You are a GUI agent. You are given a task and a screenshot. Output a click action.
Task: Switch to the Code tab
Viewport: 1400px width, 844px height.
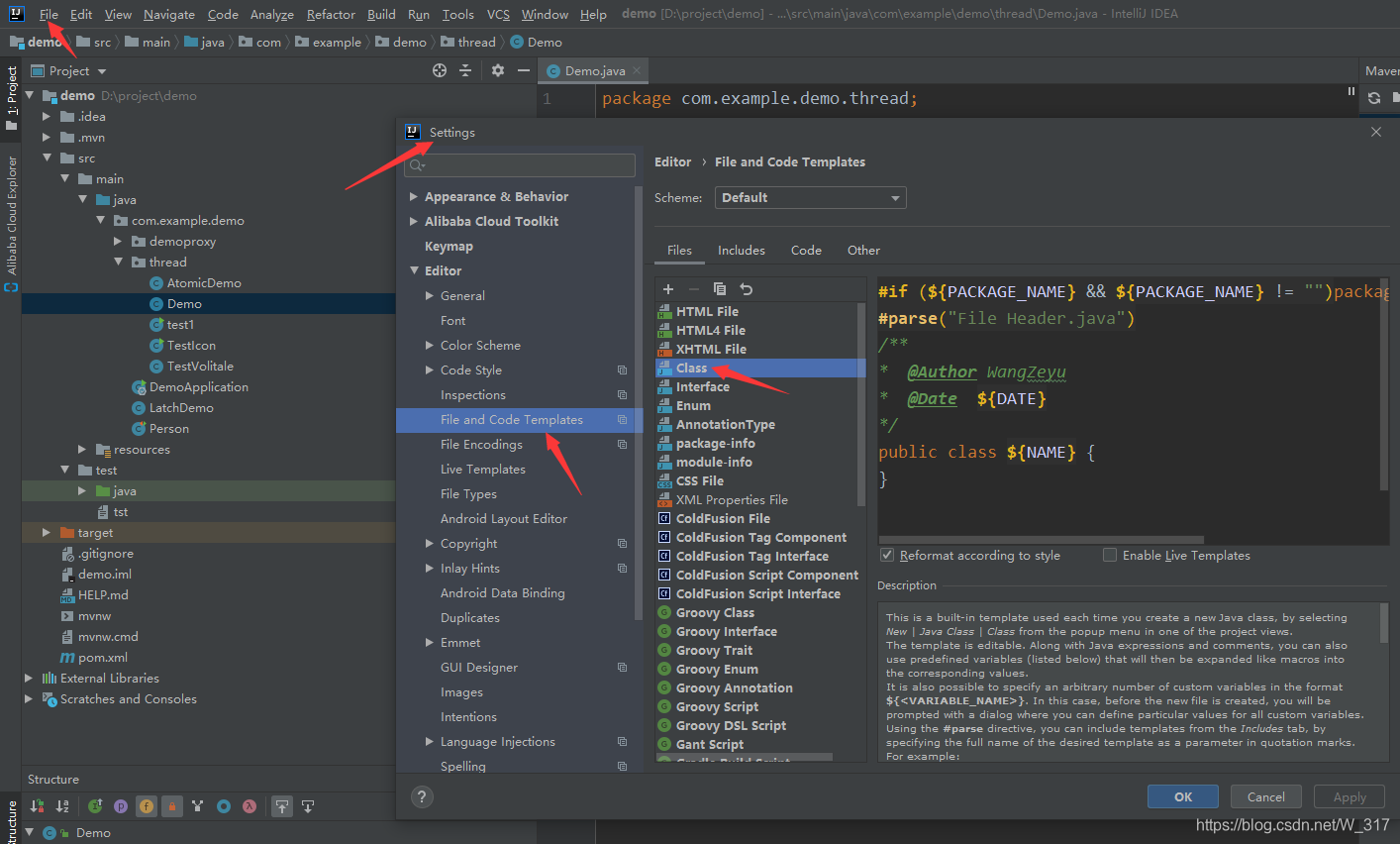(806, 251)
